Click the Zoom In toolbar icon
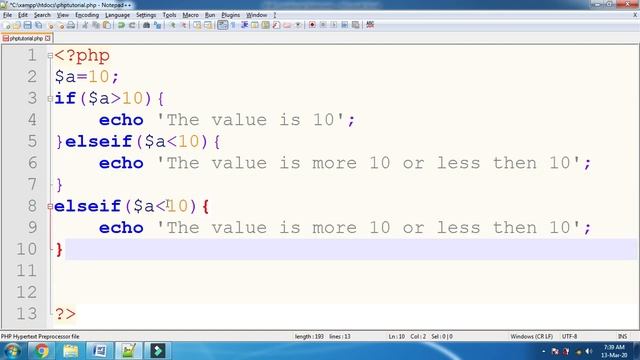Viewport: 640px width, 360px height. [173, 25]
